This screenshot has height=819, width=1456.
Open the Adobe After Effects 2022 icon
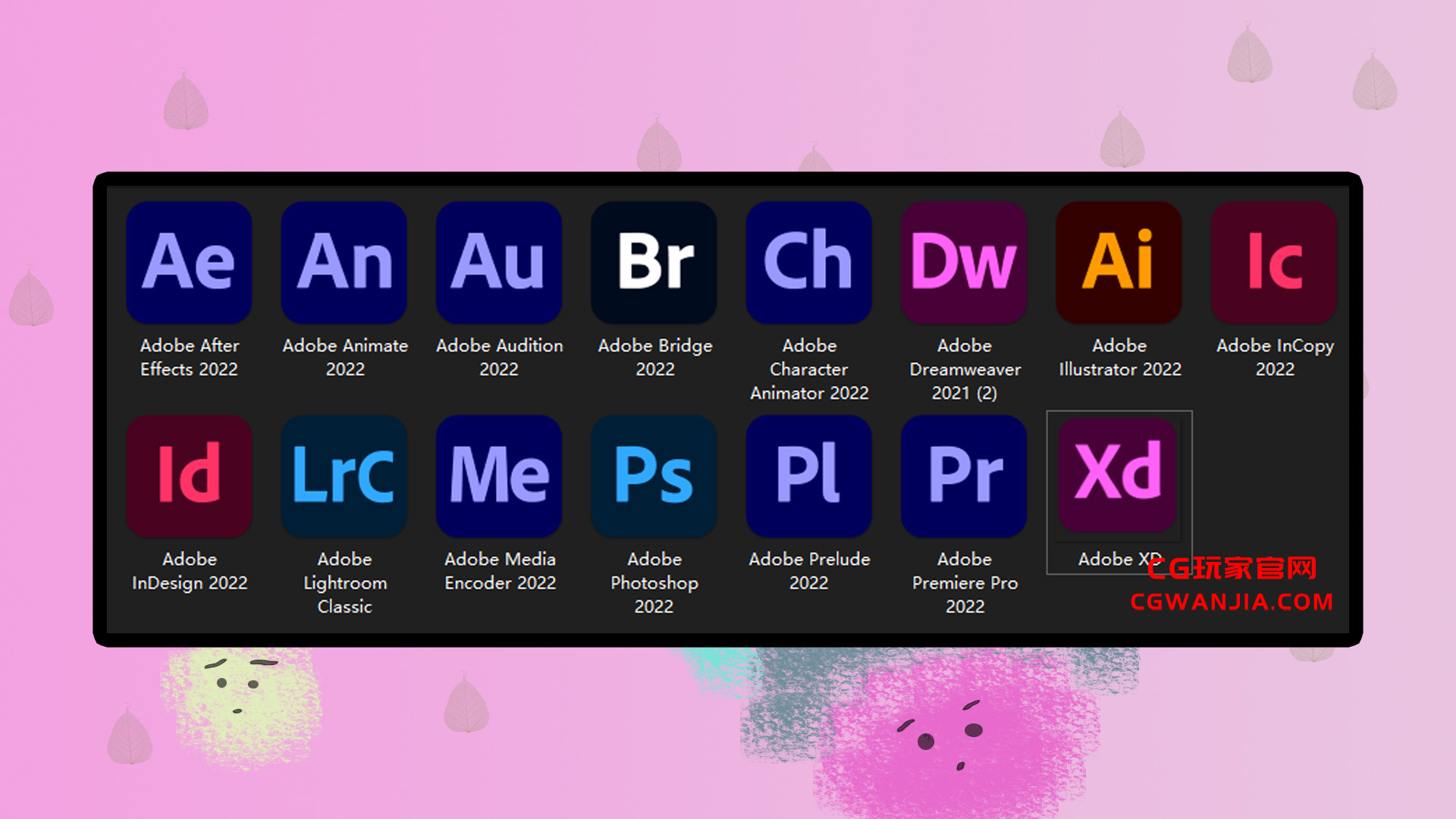(189, 262)
